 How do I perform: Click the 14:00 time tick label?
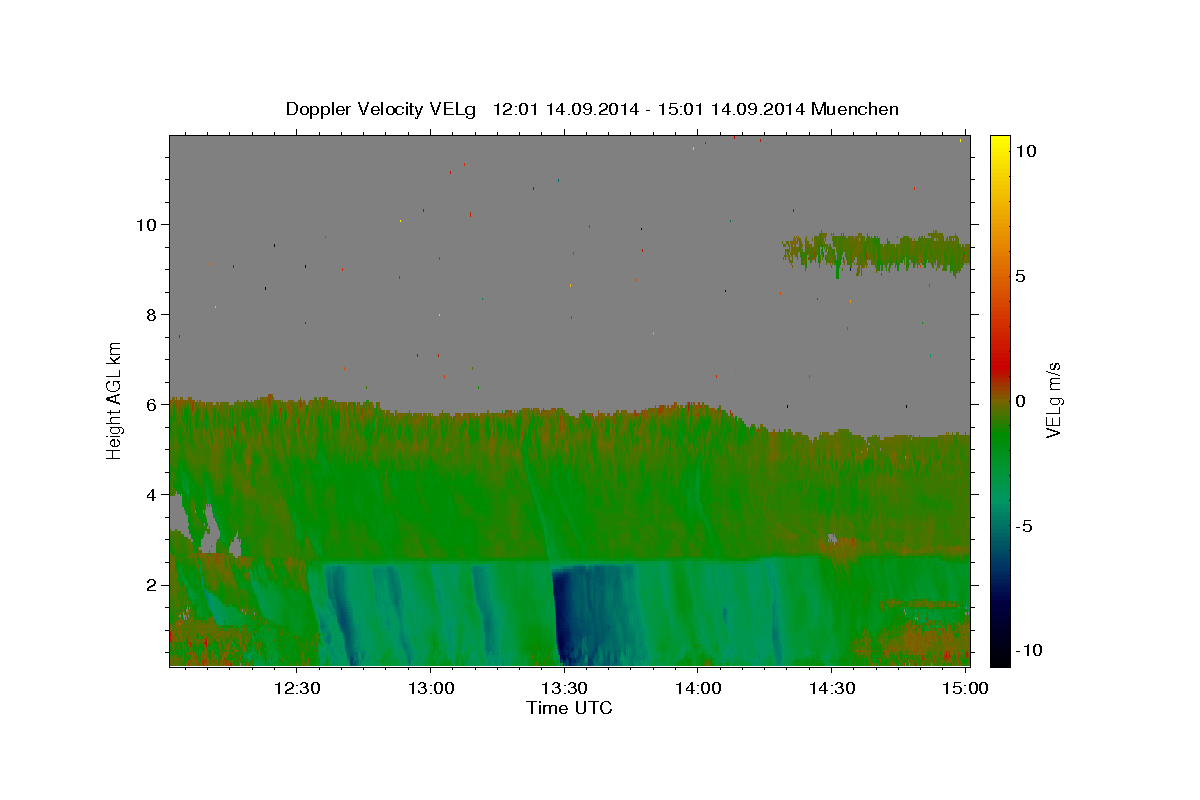(698, 688)
